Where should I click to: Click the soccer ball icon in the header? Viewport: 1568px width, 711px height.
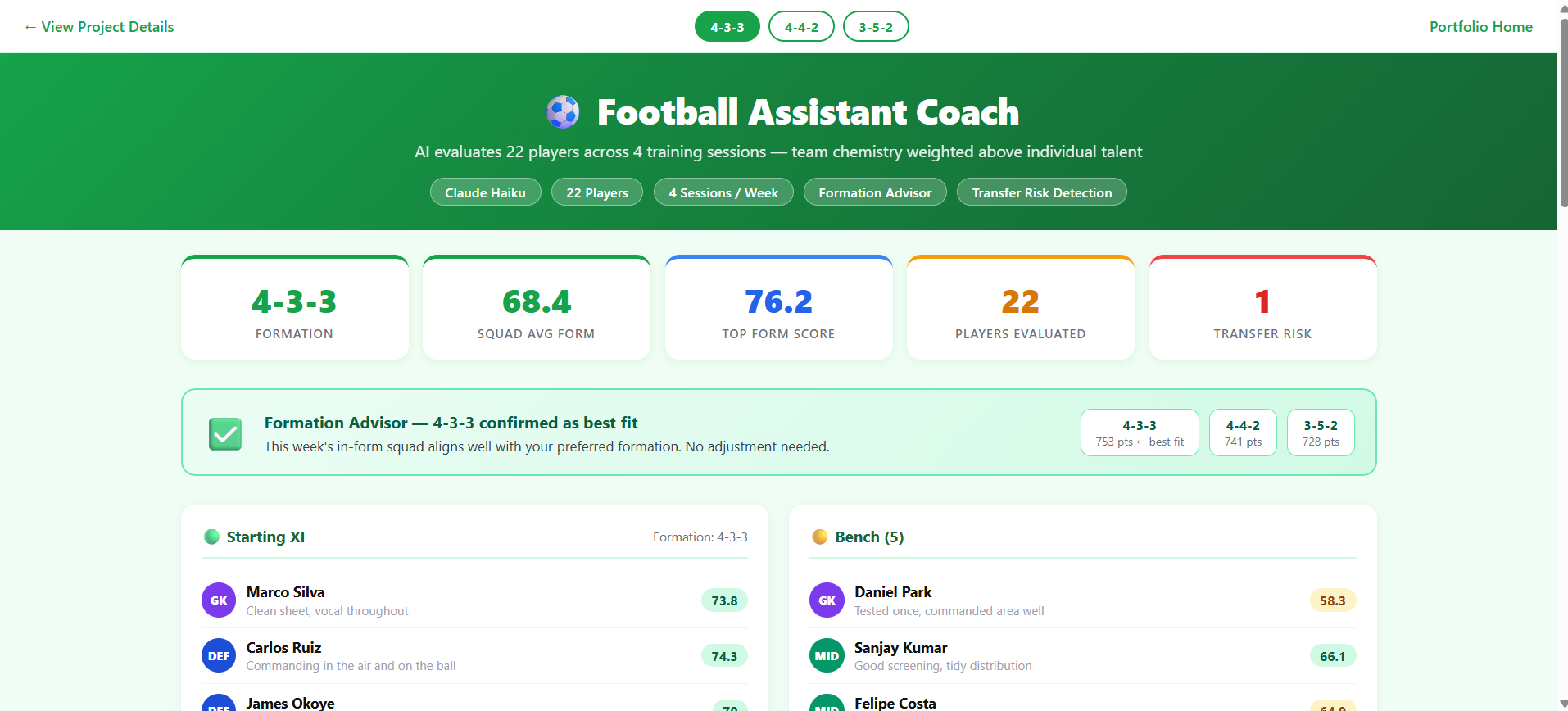click(x=562, y=112)
